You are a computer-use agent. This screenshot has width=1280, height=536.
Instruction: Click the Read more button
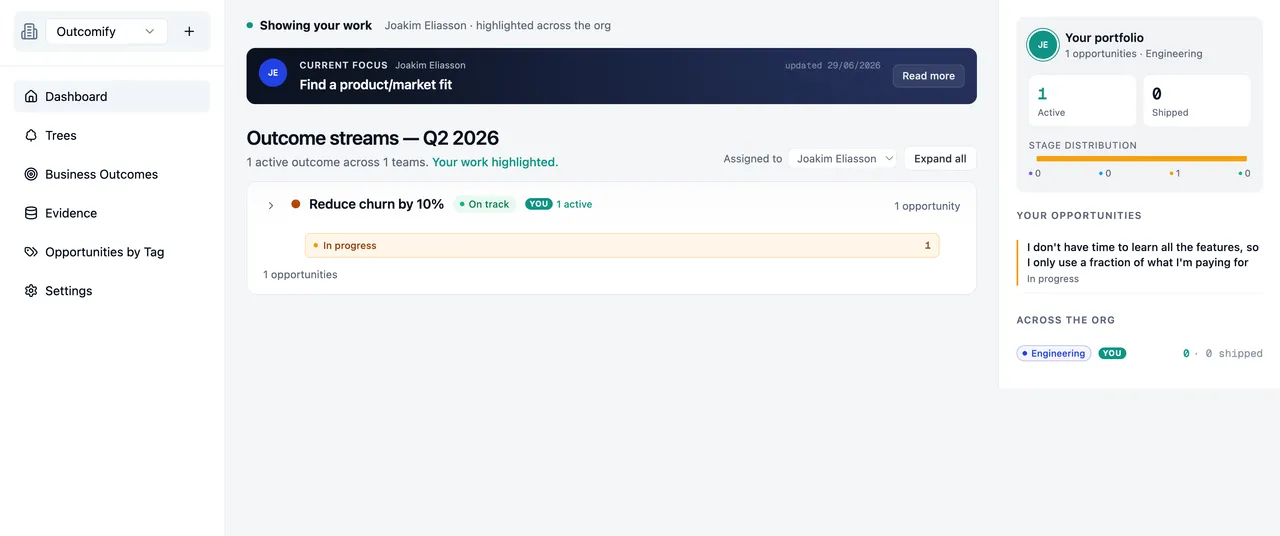point(928,76)
